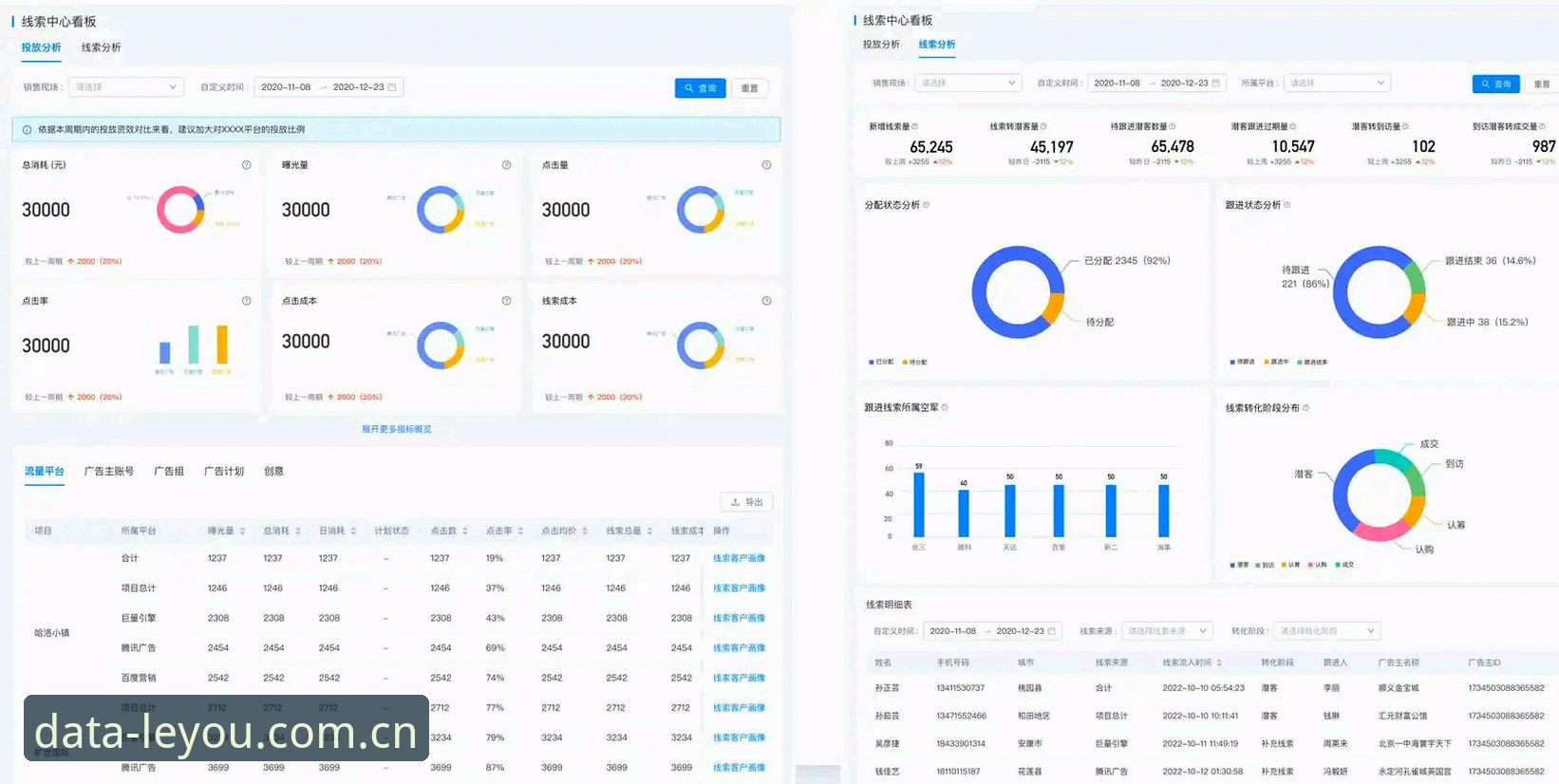Click blue 查询 button in left panel
The width and height of the screenshot is (1559, 784).
coord(701,88)
